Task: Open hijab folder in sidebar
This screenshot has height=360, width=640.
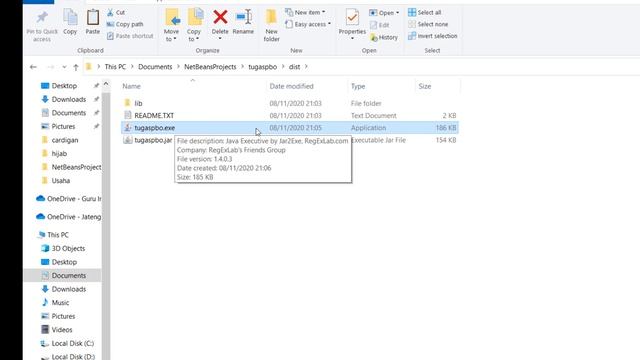Action: point(59,153)
